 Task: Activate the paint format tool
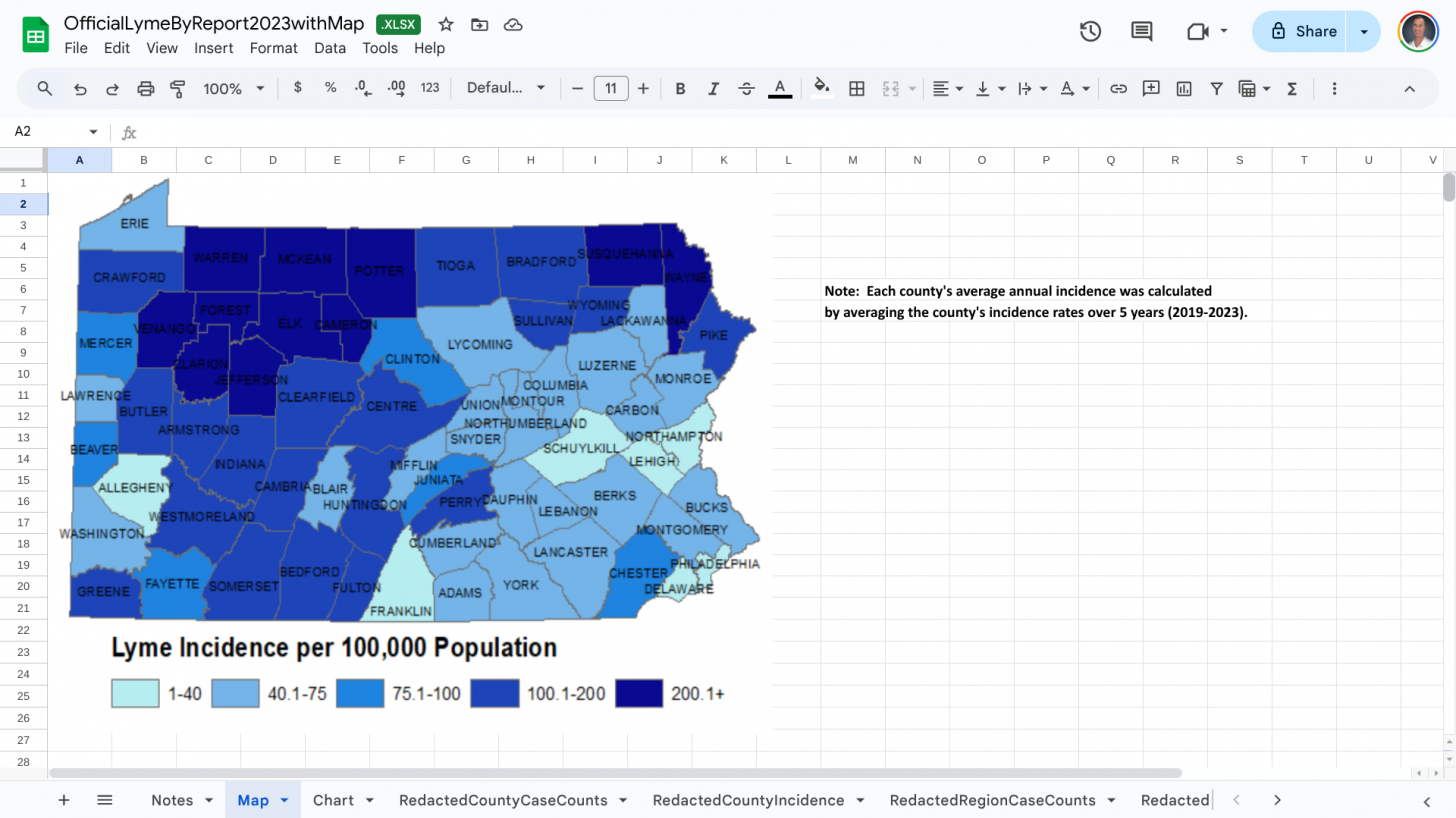coord(178,88)
